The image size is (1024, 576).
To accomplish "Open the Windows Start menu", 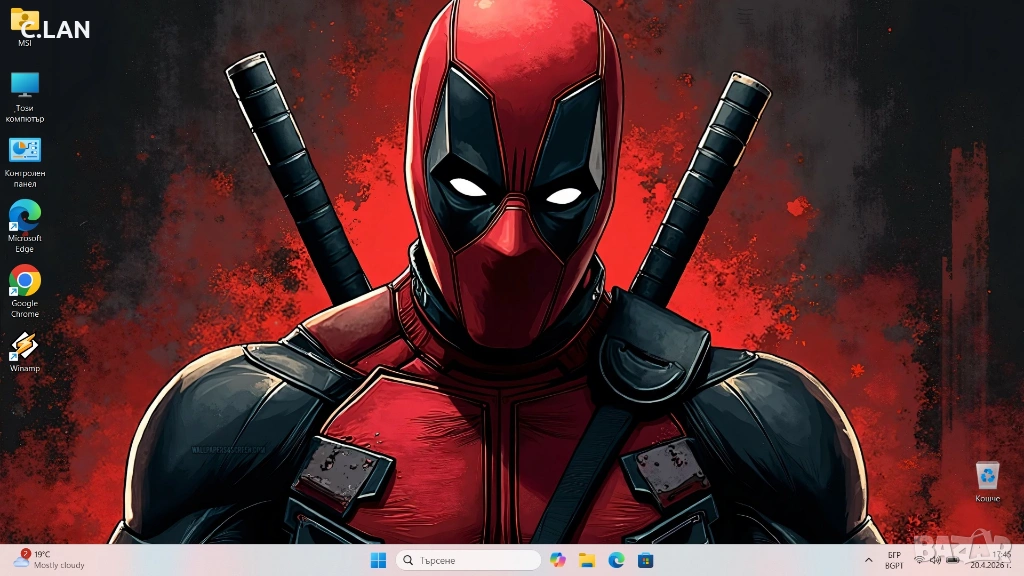I will (378, 560).
